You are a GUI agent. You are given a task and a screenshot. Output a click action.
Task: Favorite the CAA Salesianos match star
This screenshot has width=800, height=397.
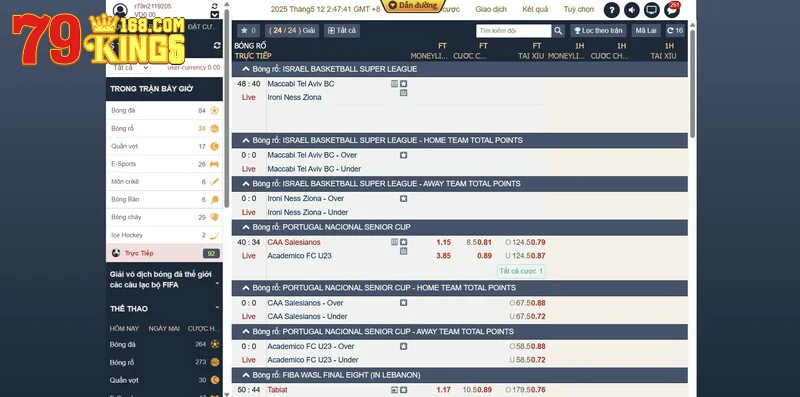pos(404,242)
